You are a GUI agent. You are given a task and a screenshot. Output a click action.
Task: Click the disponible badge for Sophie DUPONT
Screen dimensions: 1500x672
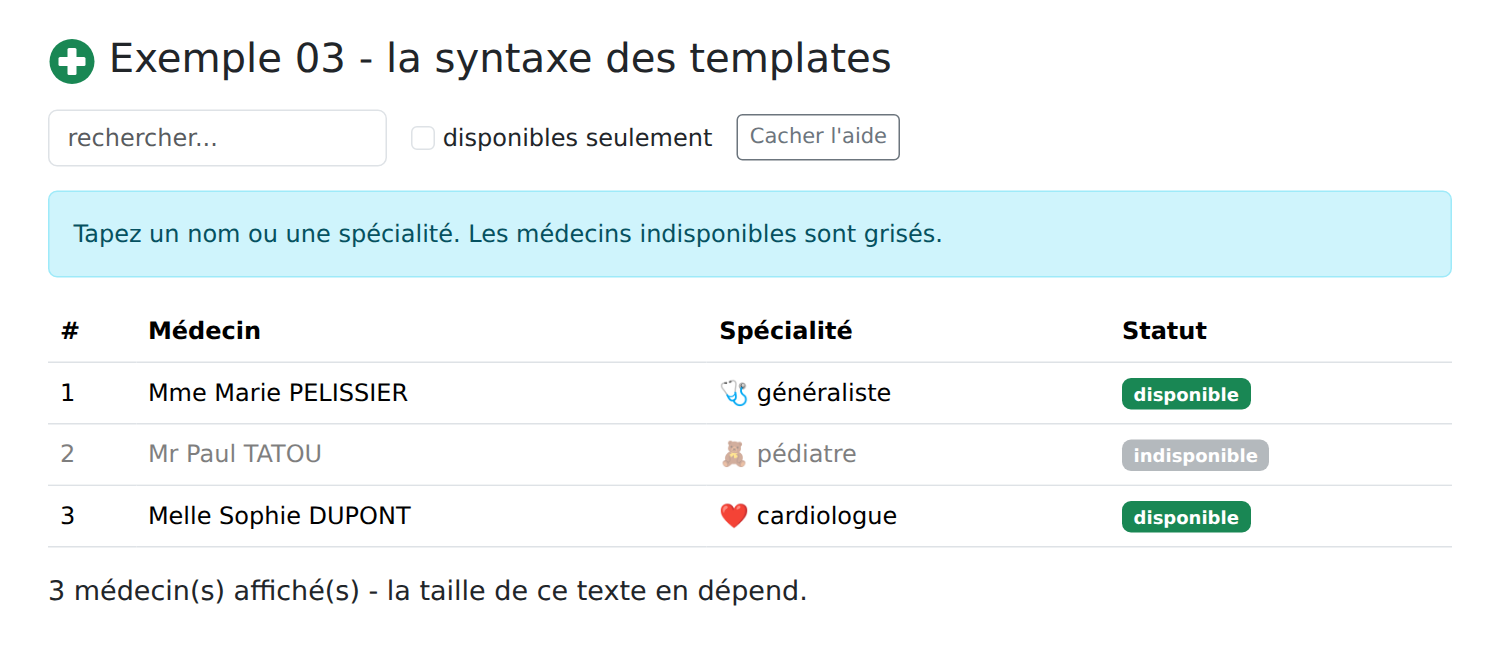(1186, 517)
